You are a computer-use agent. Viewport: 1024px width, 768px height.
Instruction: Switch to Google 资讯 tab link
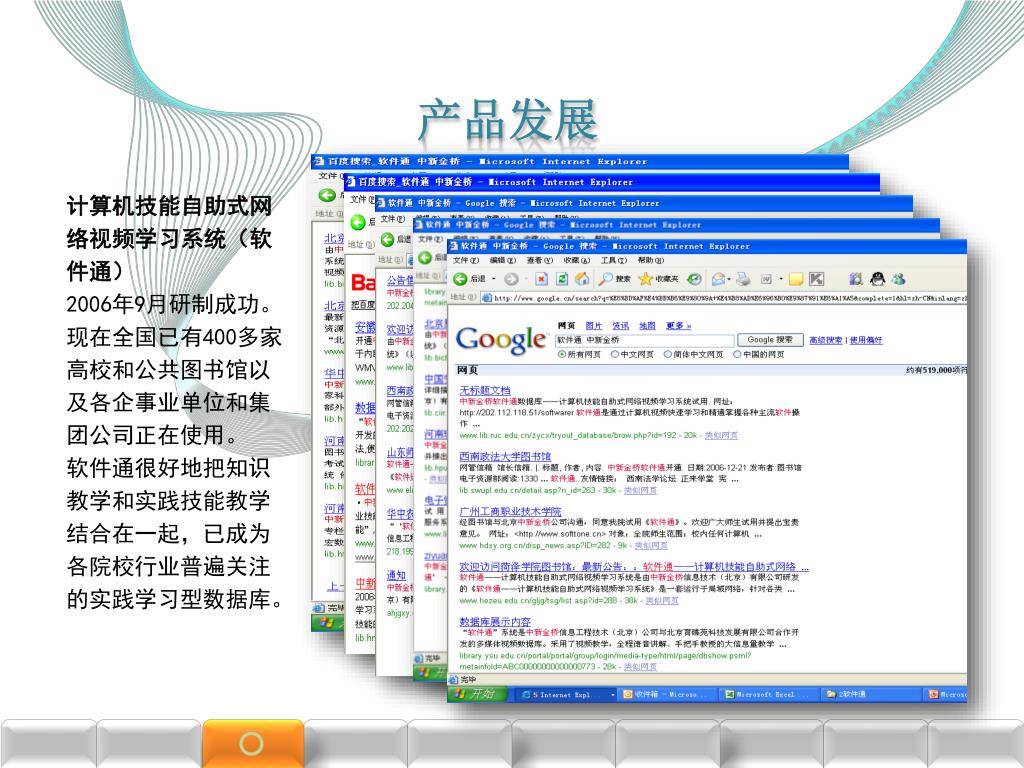click(x=620, y=325)
